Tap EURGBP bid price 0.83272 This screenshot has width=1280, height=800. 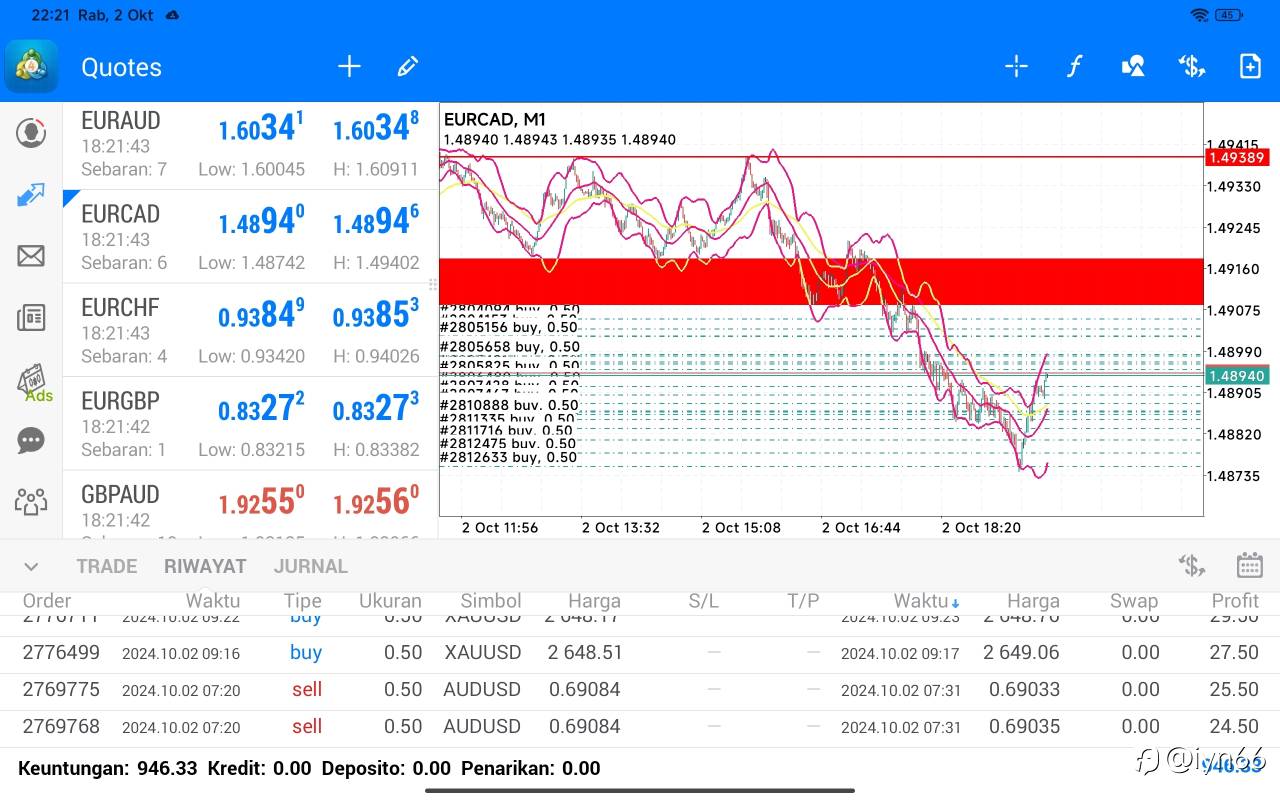(x=261, y=409)
